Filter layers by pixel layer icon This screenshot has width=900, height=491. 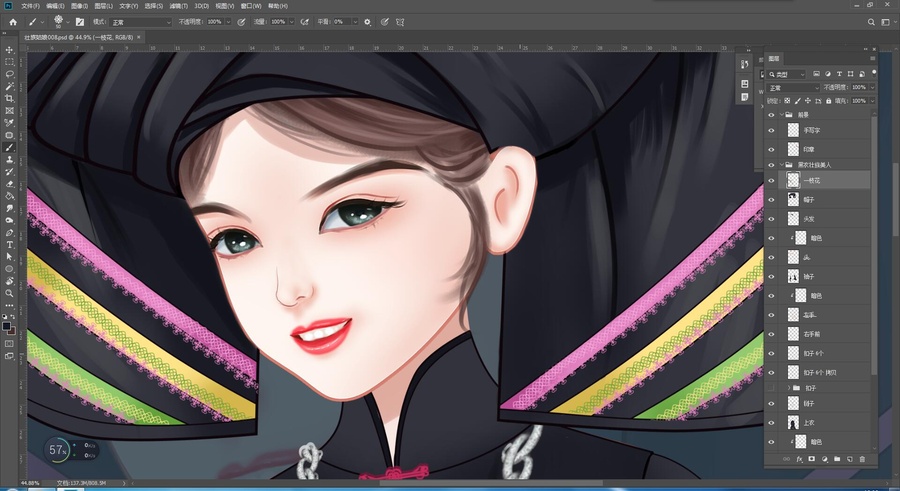816,74
